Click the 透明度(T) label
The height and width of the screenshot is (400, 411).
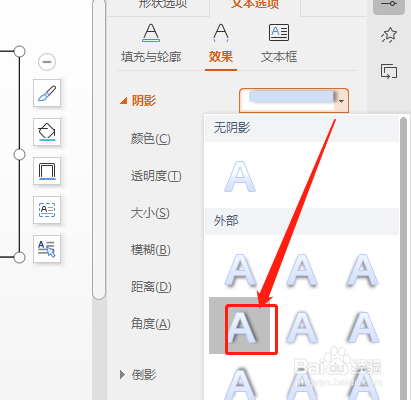tap(156, 176)
